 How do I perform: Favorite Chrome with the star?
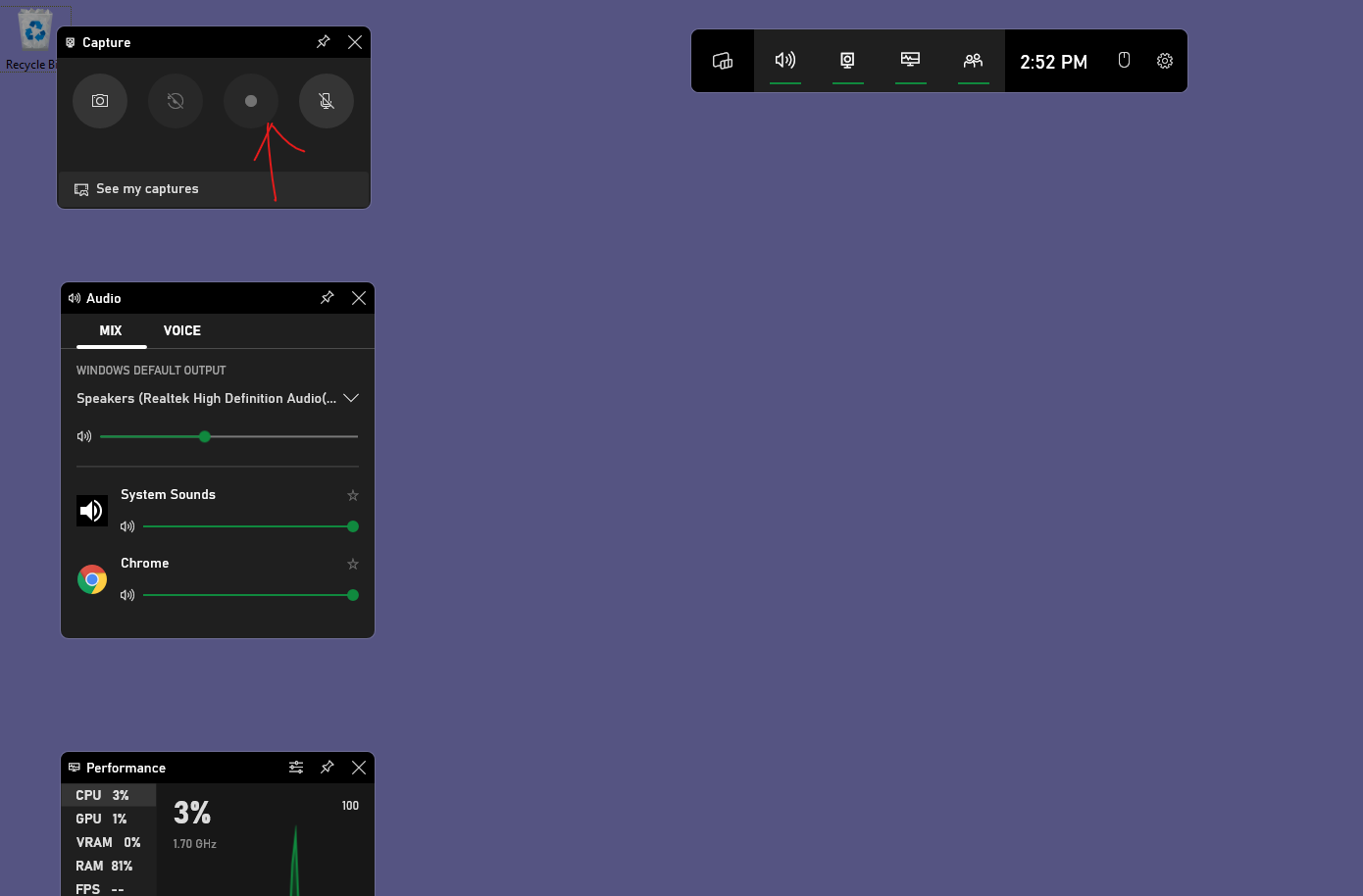pos(353,565)
